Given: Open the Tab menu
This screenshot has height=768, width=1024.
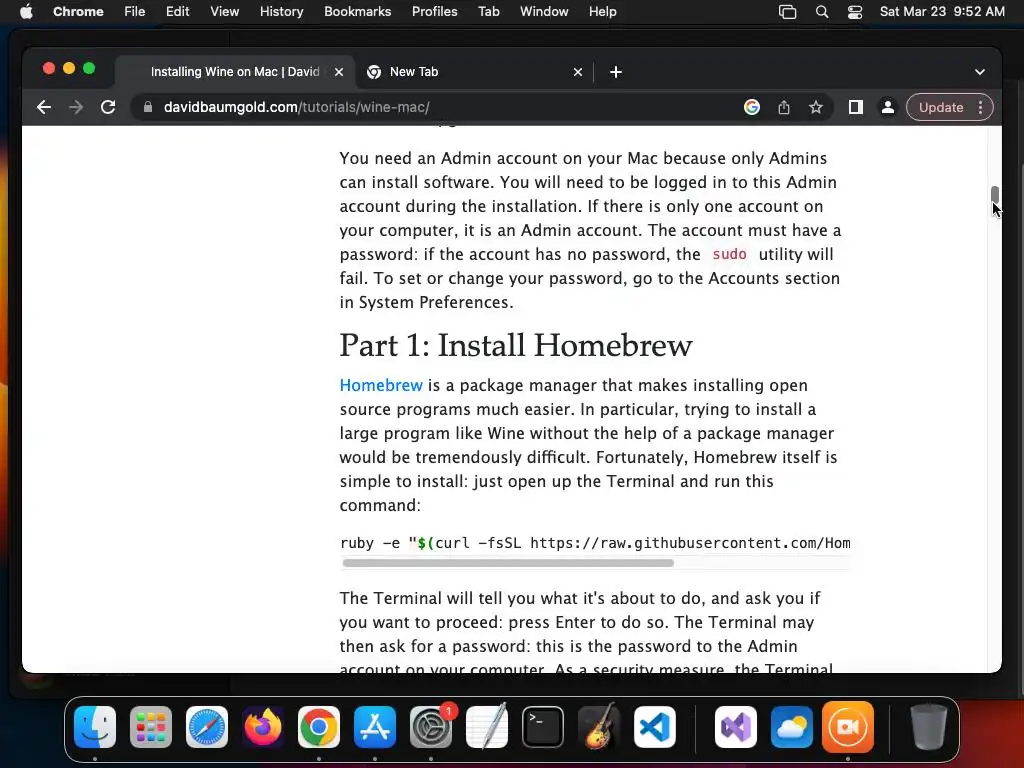Looking at the screenshot, I should pyautogui.click(x=488, y=12).
